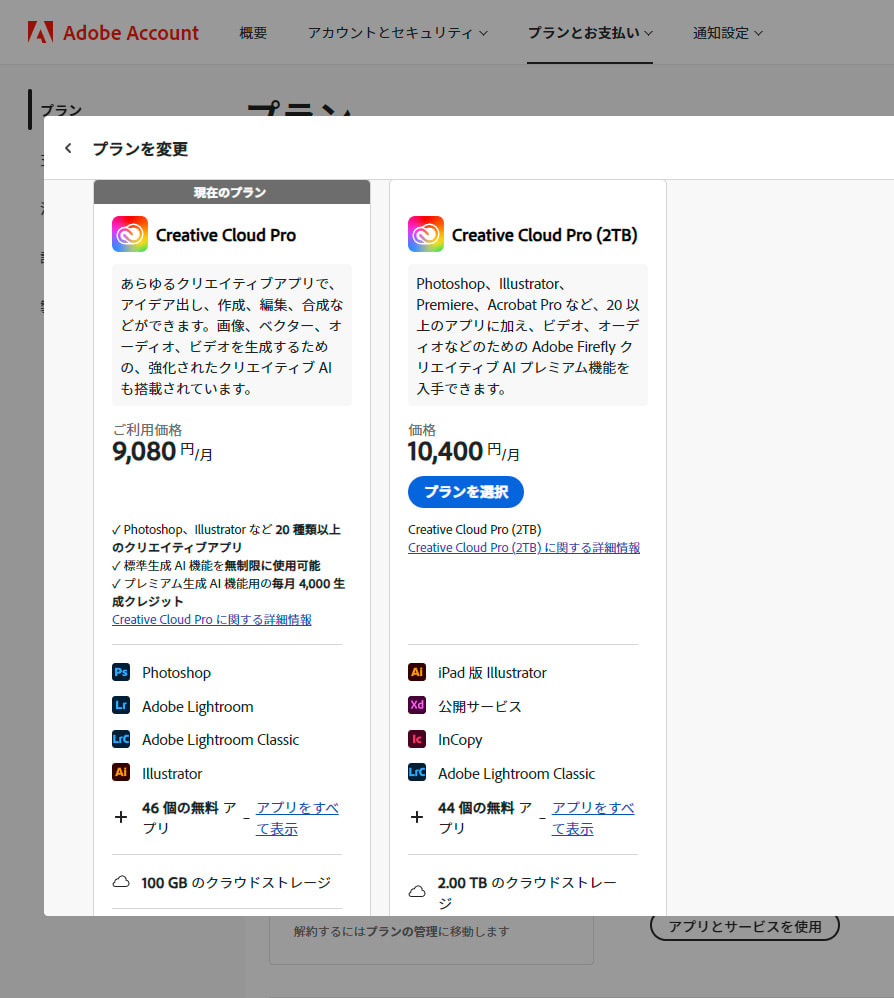
Task: Click the Adobe Account title
Action: 131,32
